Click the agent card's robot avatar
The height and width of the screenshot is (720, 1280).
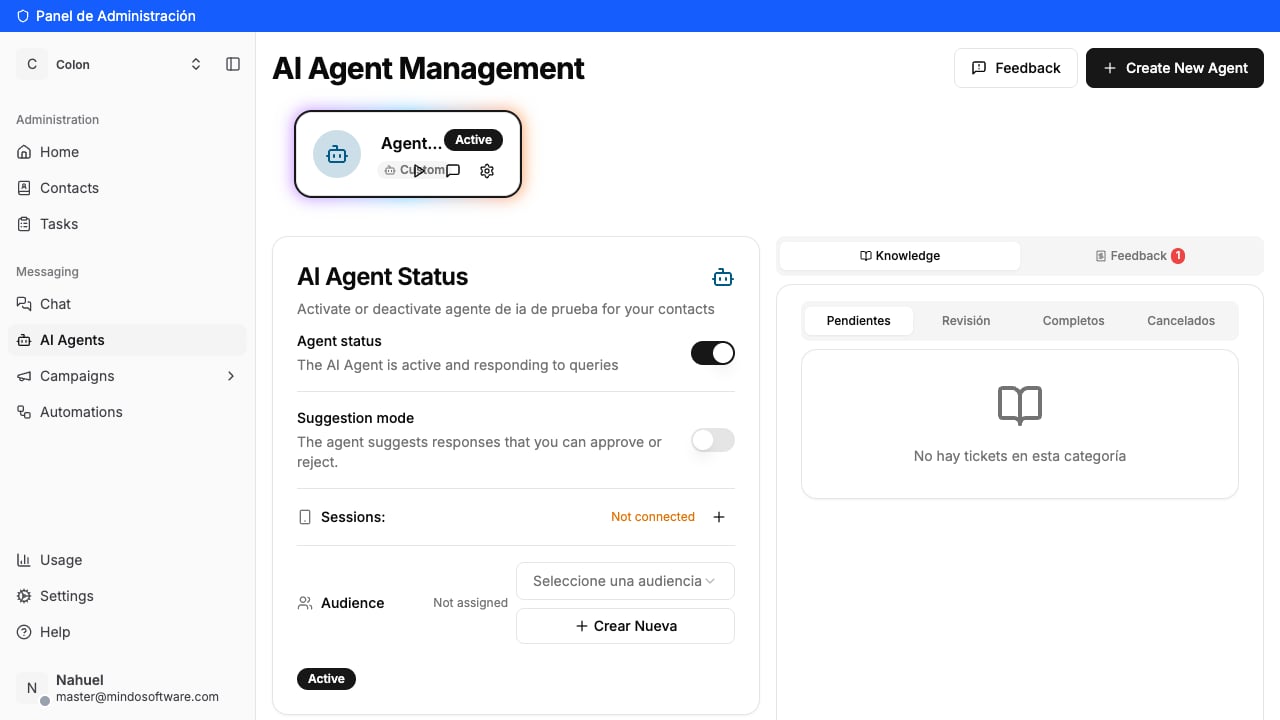(x=337, y=154)
